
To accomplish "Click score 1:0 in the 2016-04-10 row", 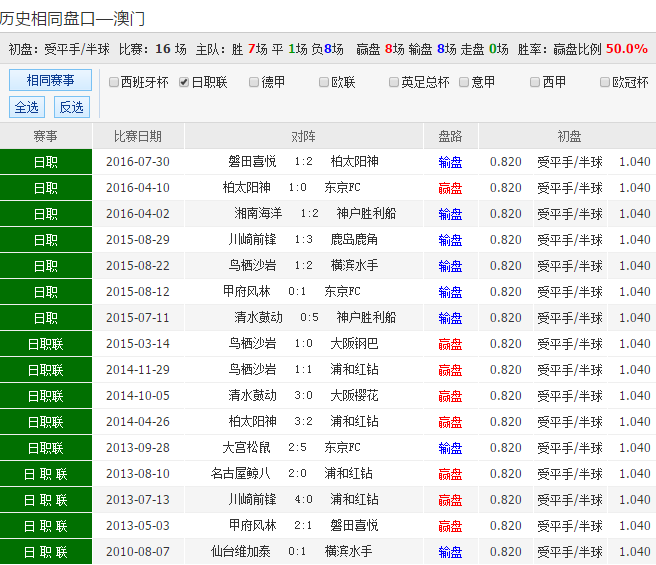I will coord(297,187).
